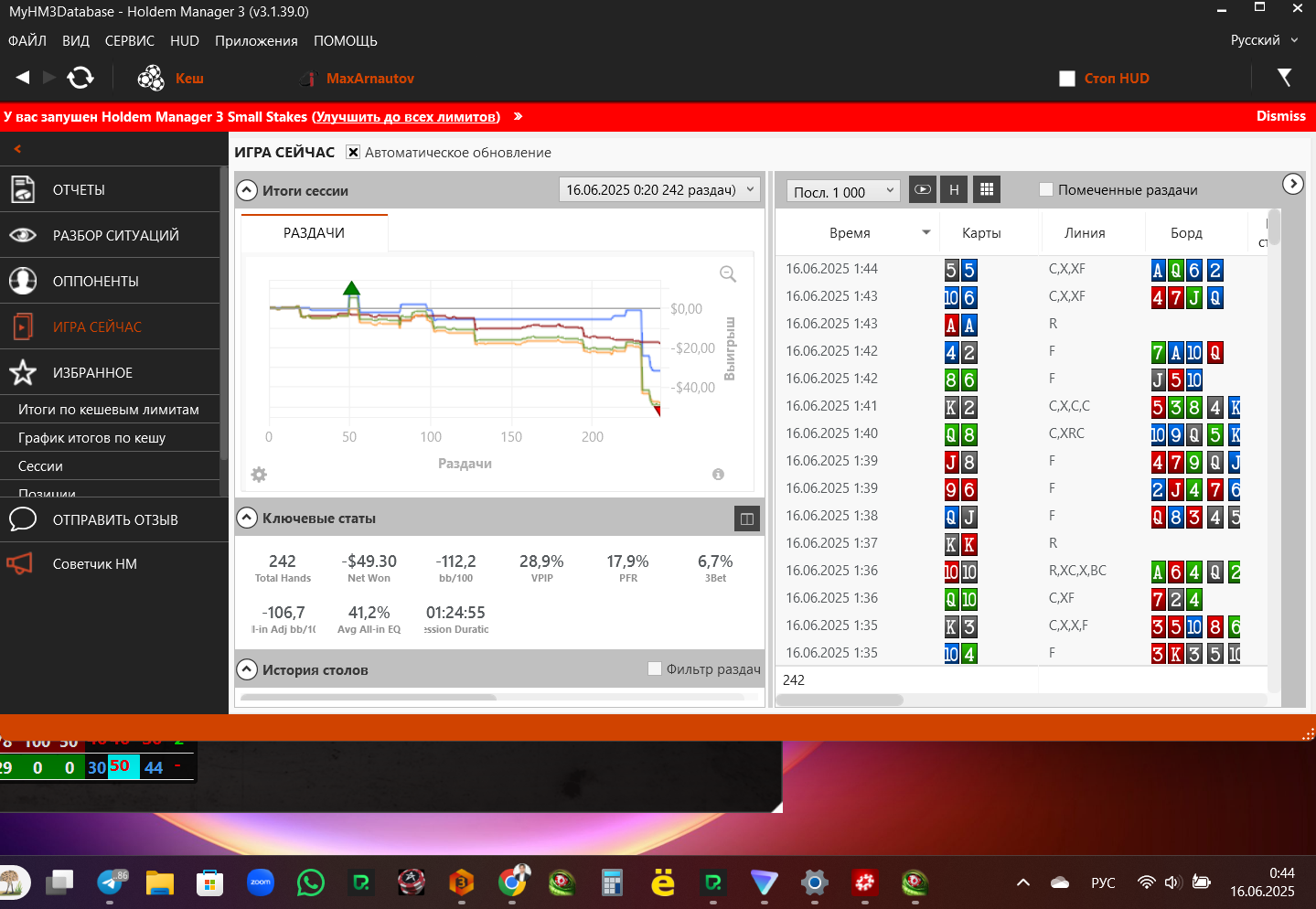Click the grid view icon button
The height and width of the screenshot is (909, 1316).
986,189
